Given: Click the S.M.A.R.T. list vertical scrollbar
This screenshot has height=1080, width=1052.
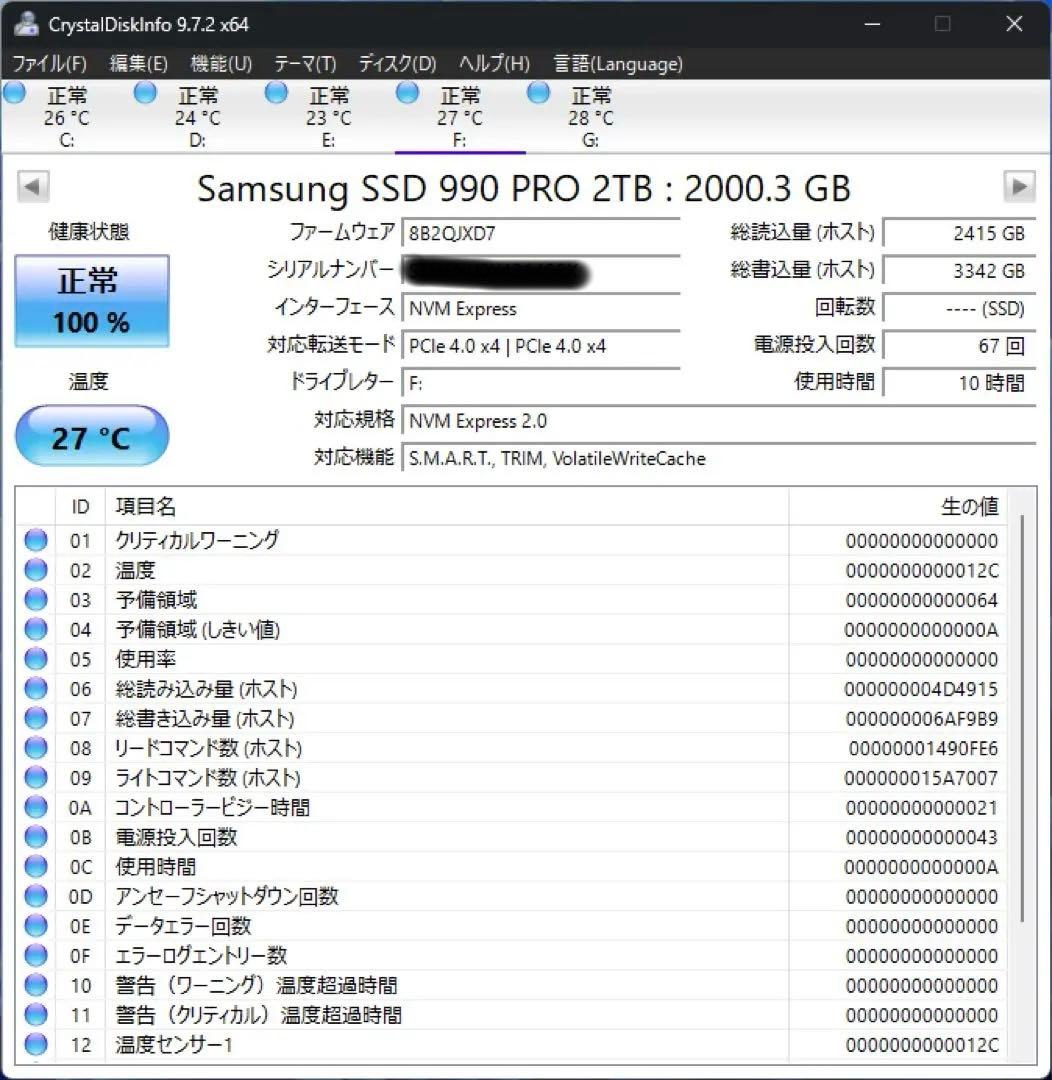Looking at the screenshot, I should pyautogui.click(x=1021, y=720).
